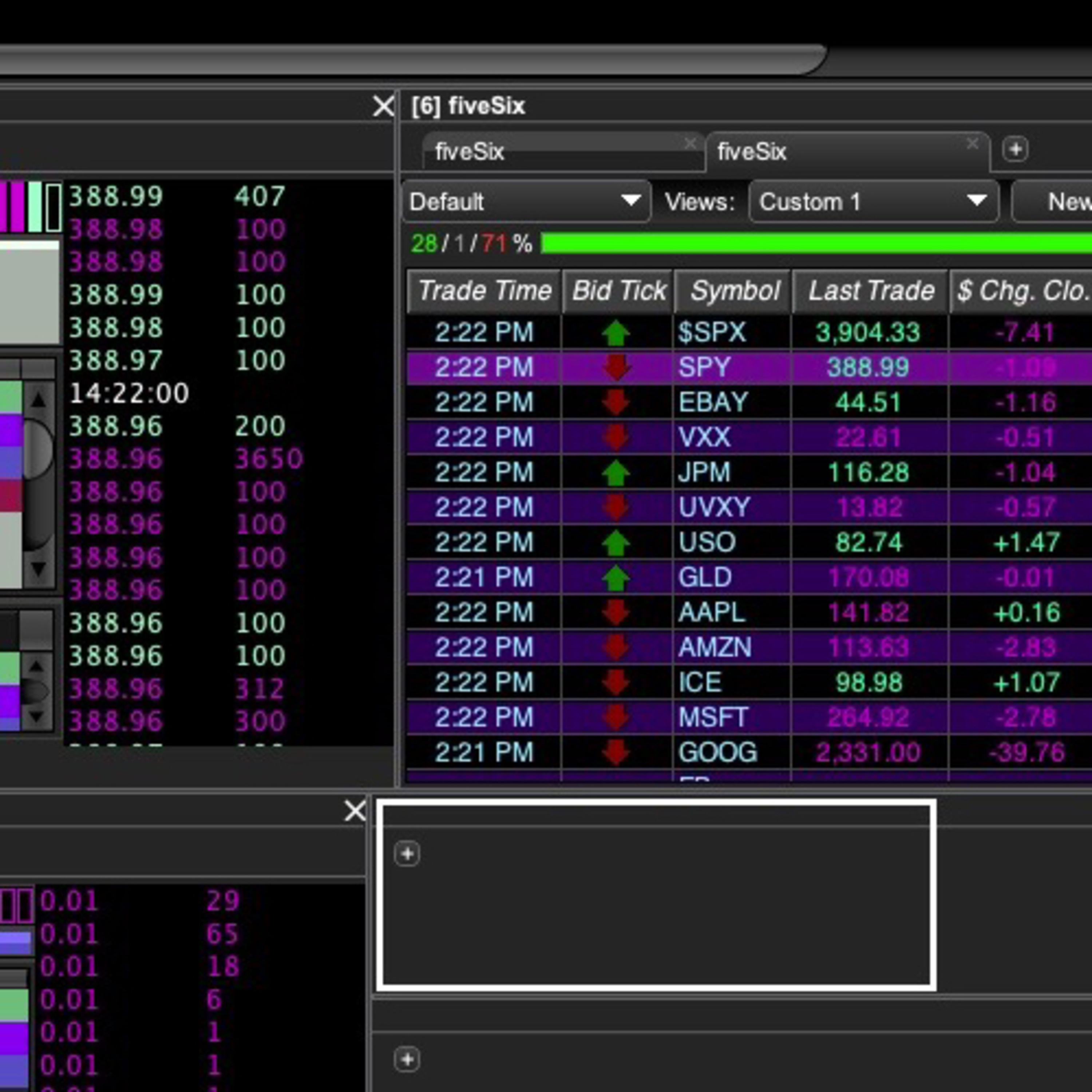Click the [6] fiveSix window title
The image size is (1092, 1092).
pyautogui.click(x=468, y=106)
